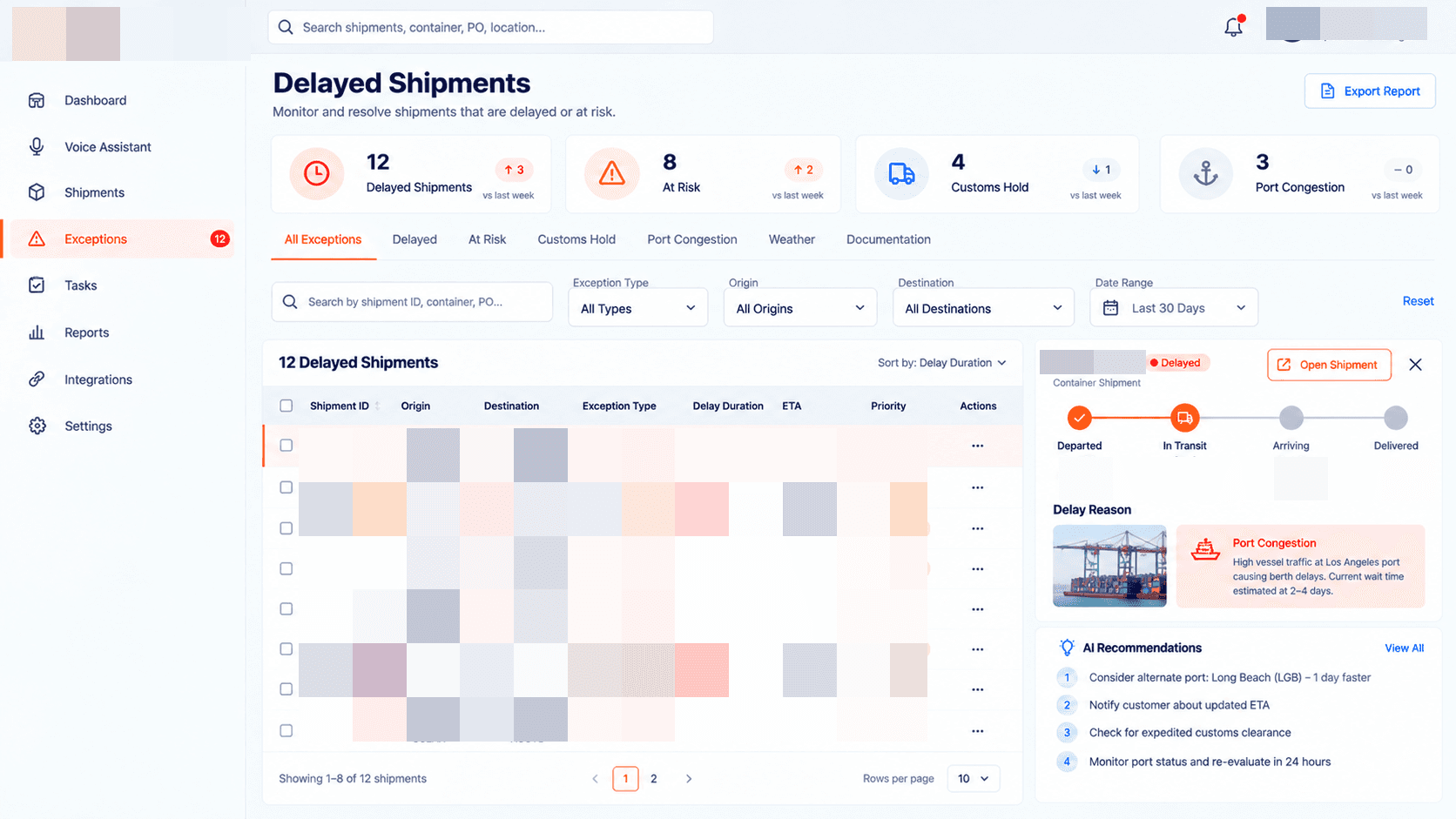Open the Last 30 Days date range
This screenshot has width=1456, height=819.
1174,308
